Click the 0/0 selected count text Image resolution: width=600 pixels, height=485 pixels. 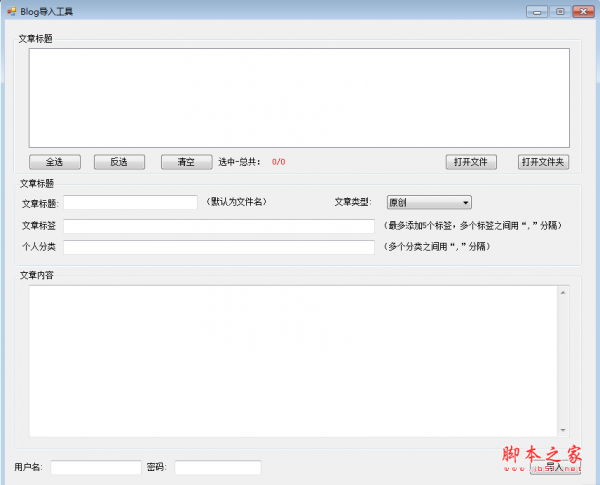coord(279,162)
